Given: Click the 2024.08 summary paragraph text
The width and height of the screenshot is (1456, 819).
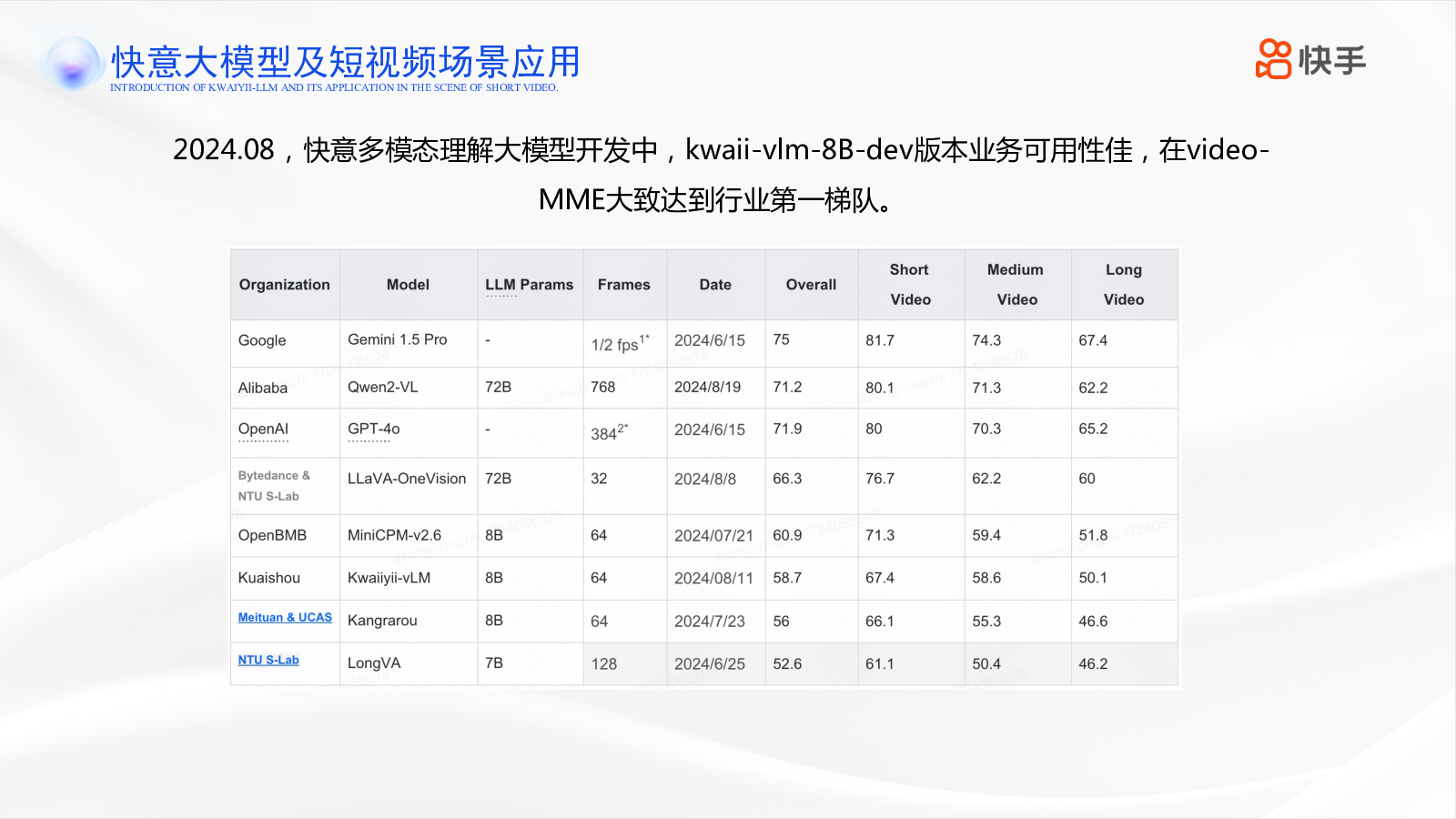Looking at the screenshot, I should tap(721, 174).
